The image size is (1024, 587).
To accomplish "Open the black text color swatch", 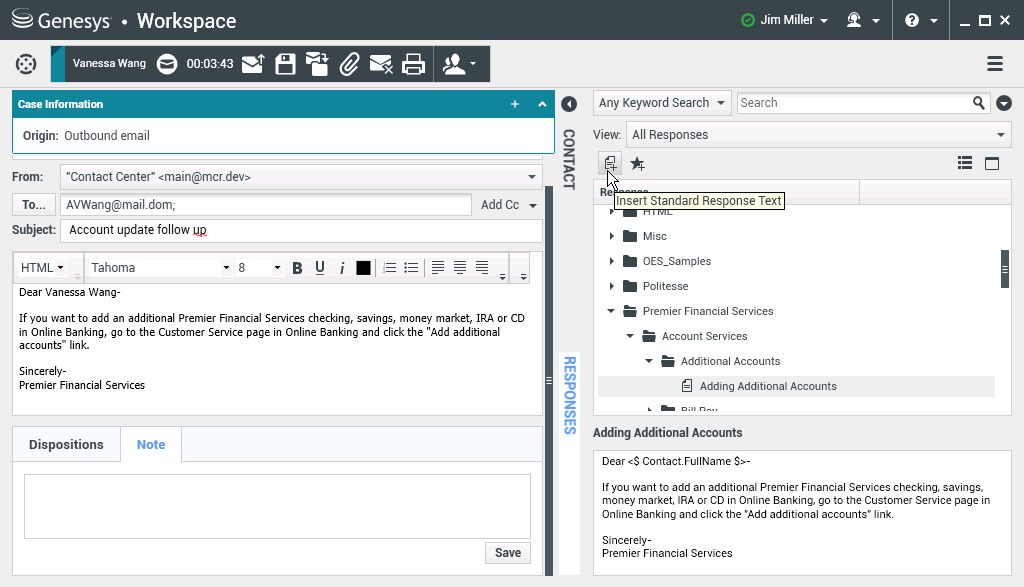I will pos(363,268).
